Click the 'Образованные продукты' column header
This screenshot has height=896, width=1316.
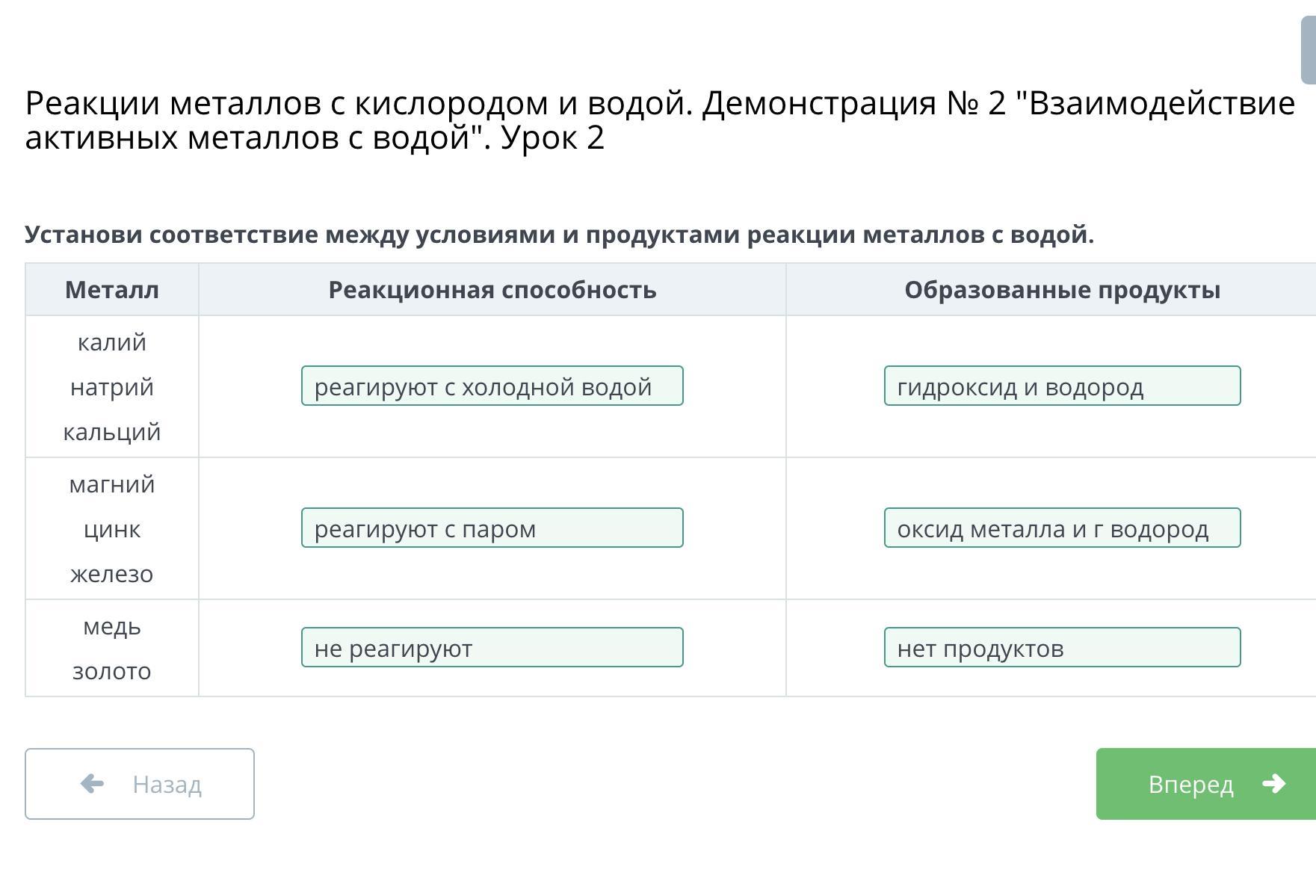(1062, 289)
